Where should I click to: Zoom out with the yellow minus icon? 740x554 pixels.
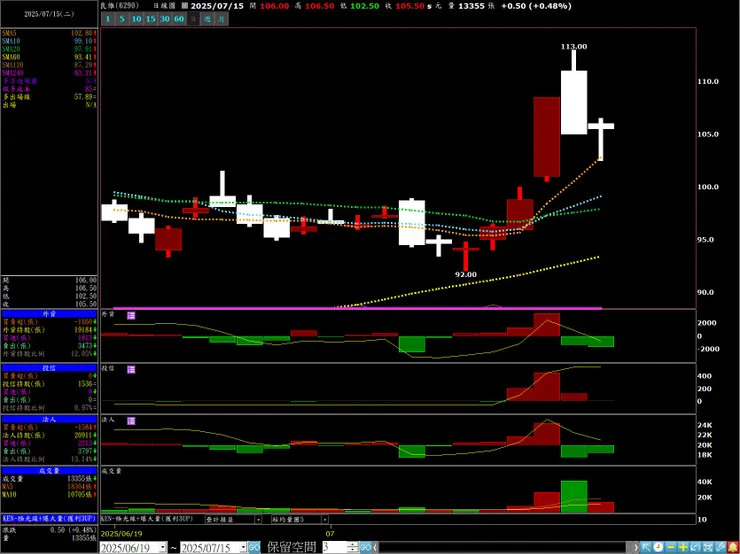[x=671, y=547]
